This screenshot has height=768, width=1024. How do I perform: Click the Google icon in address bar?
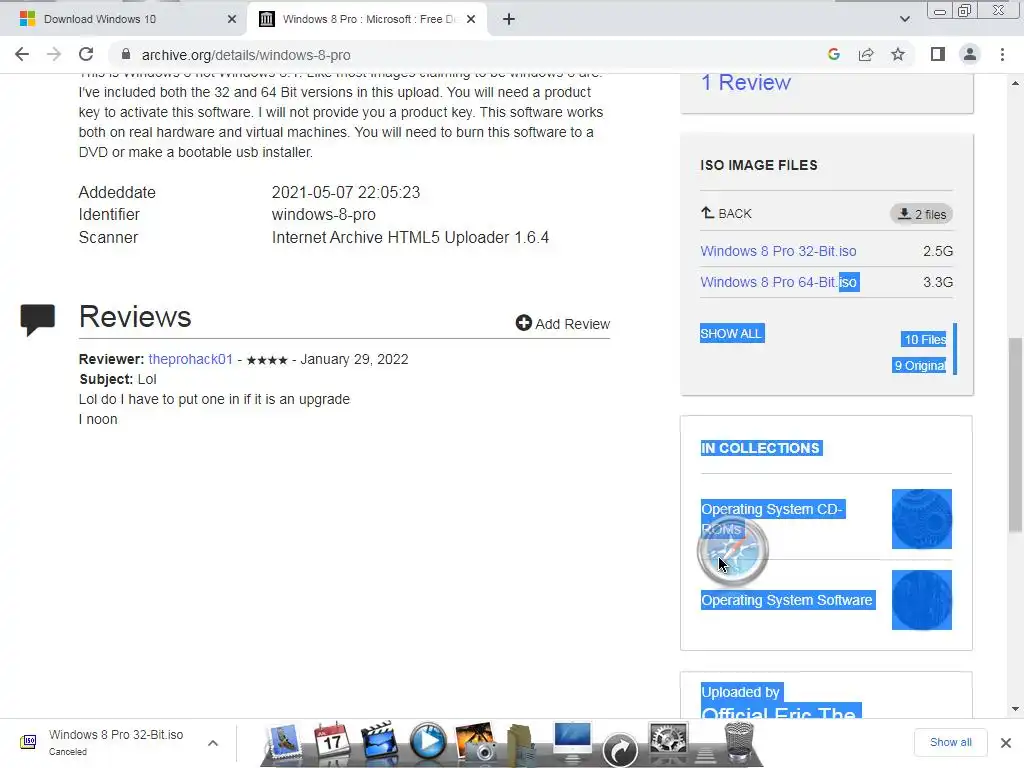click(833, 54)
